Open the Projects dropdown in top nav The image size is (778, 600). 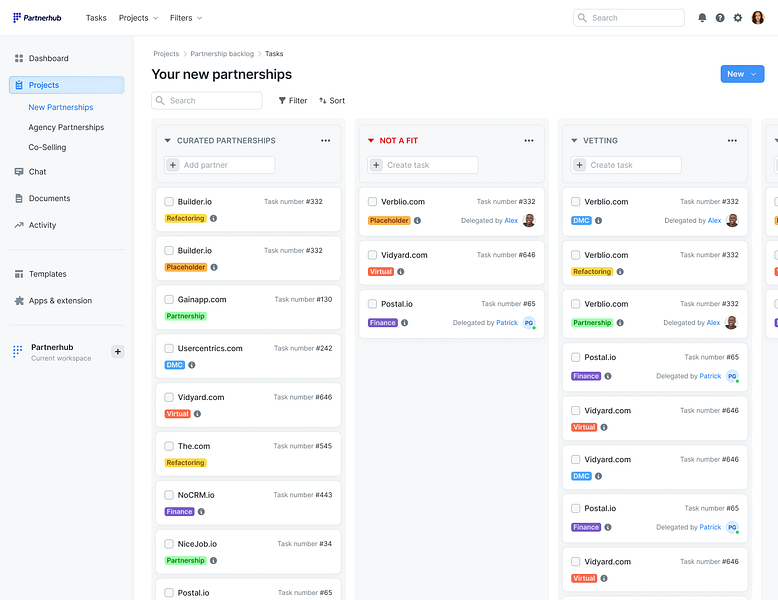coord(138,18)
